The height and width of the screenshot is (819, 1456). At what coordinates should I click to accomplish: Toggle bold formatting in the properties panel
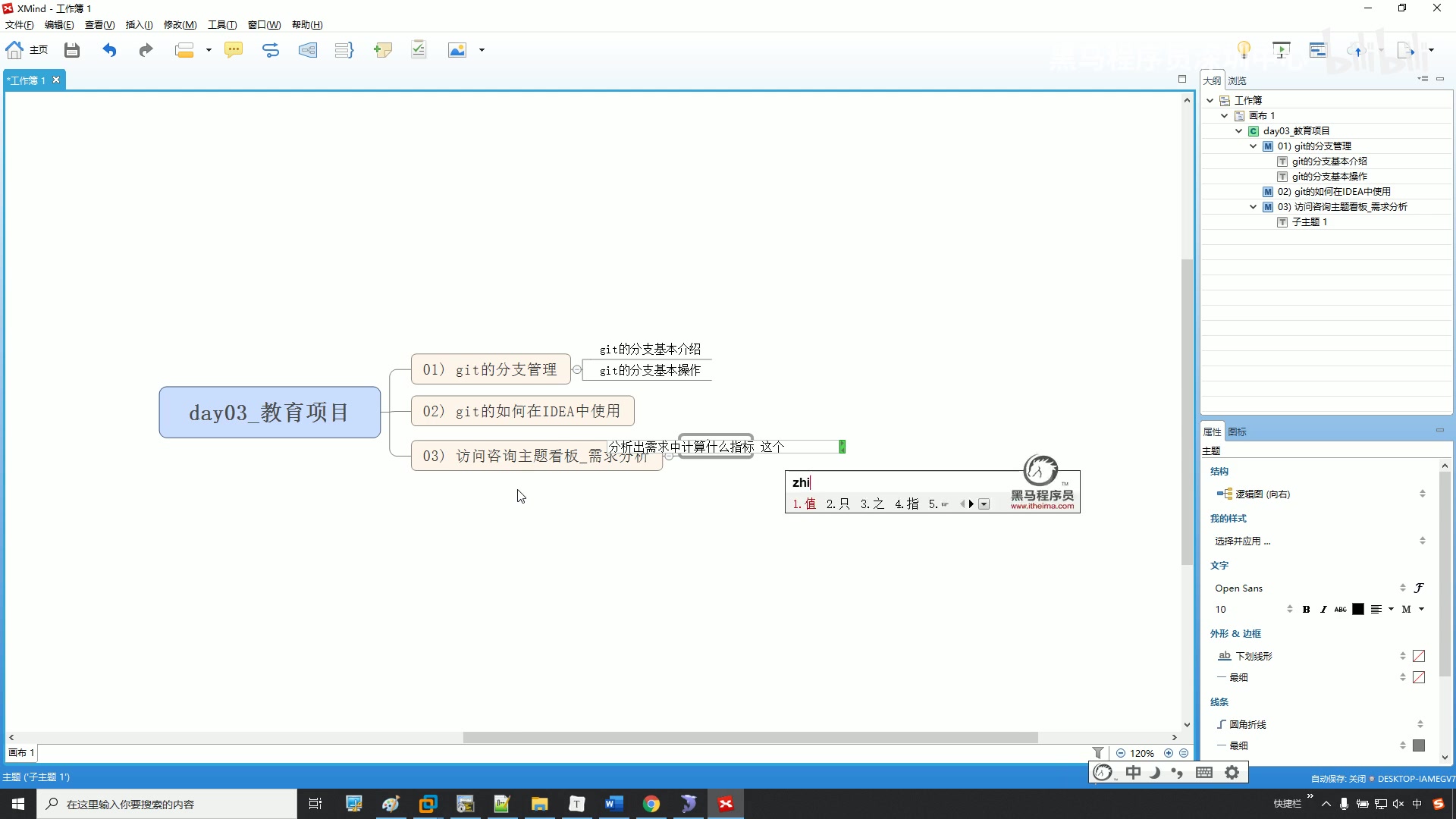click(1307, 609)
